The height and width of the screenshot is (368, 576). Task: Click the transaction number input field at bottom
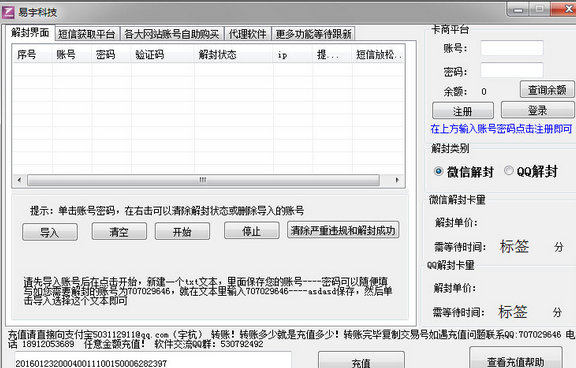click(x=153, y=361)
